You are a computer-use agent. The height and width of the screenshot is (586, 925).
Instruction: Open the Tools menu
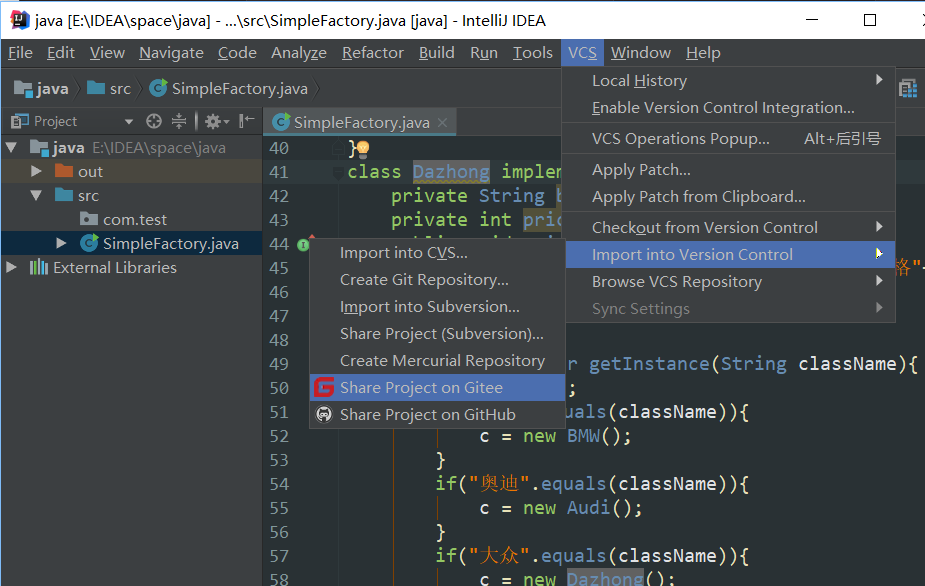[533, 53]
